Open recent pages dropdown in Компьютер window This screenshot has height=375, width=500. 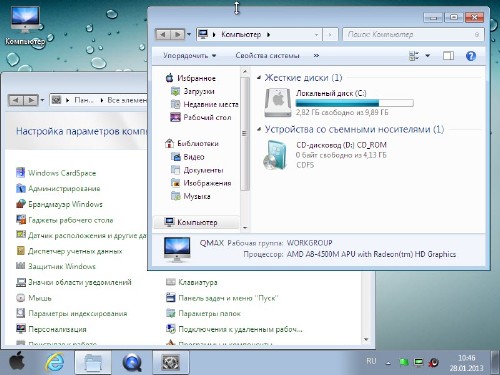click(189, 34)
